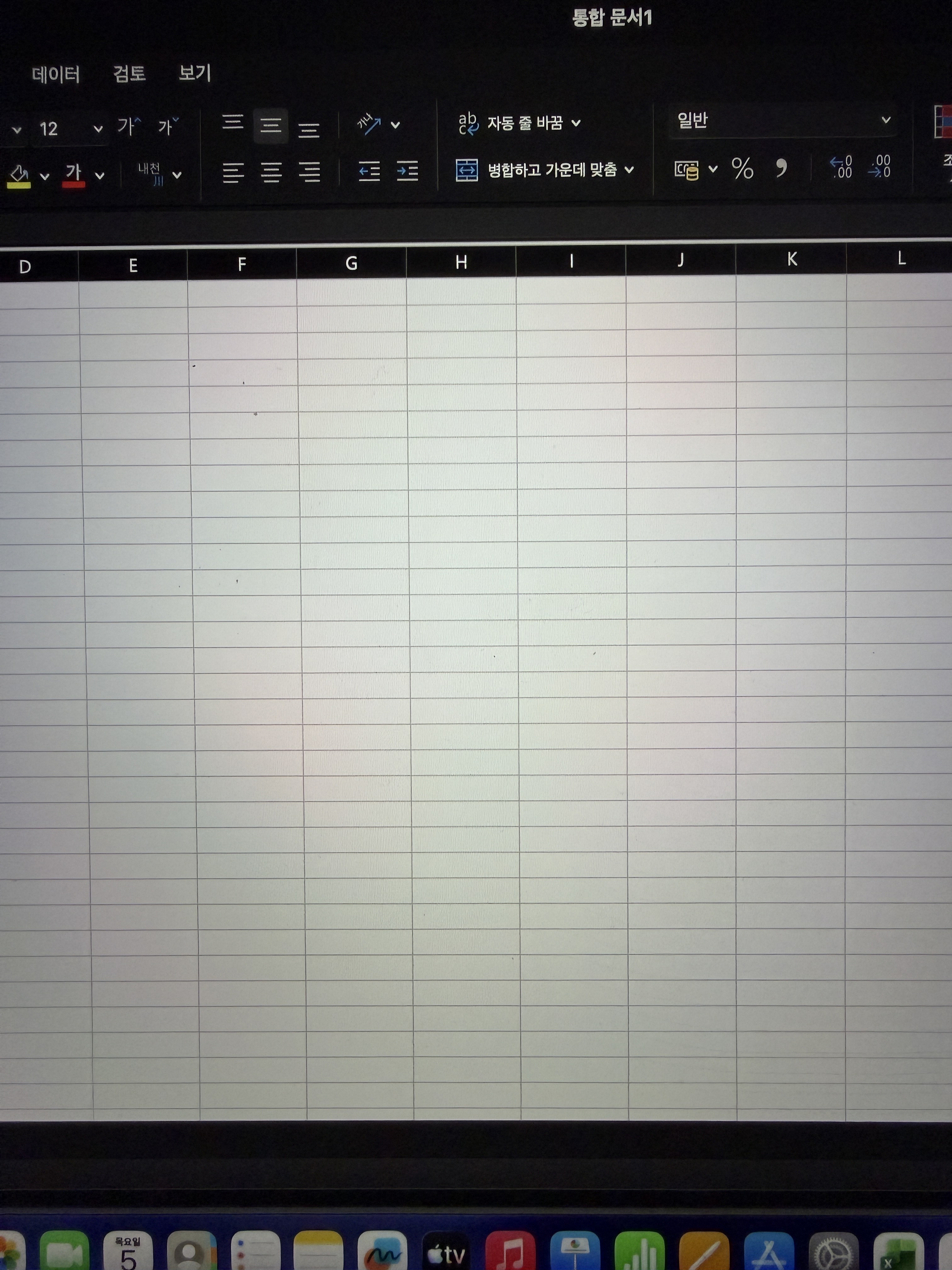
Task: Select column F header
Action: tap(241, 264)
